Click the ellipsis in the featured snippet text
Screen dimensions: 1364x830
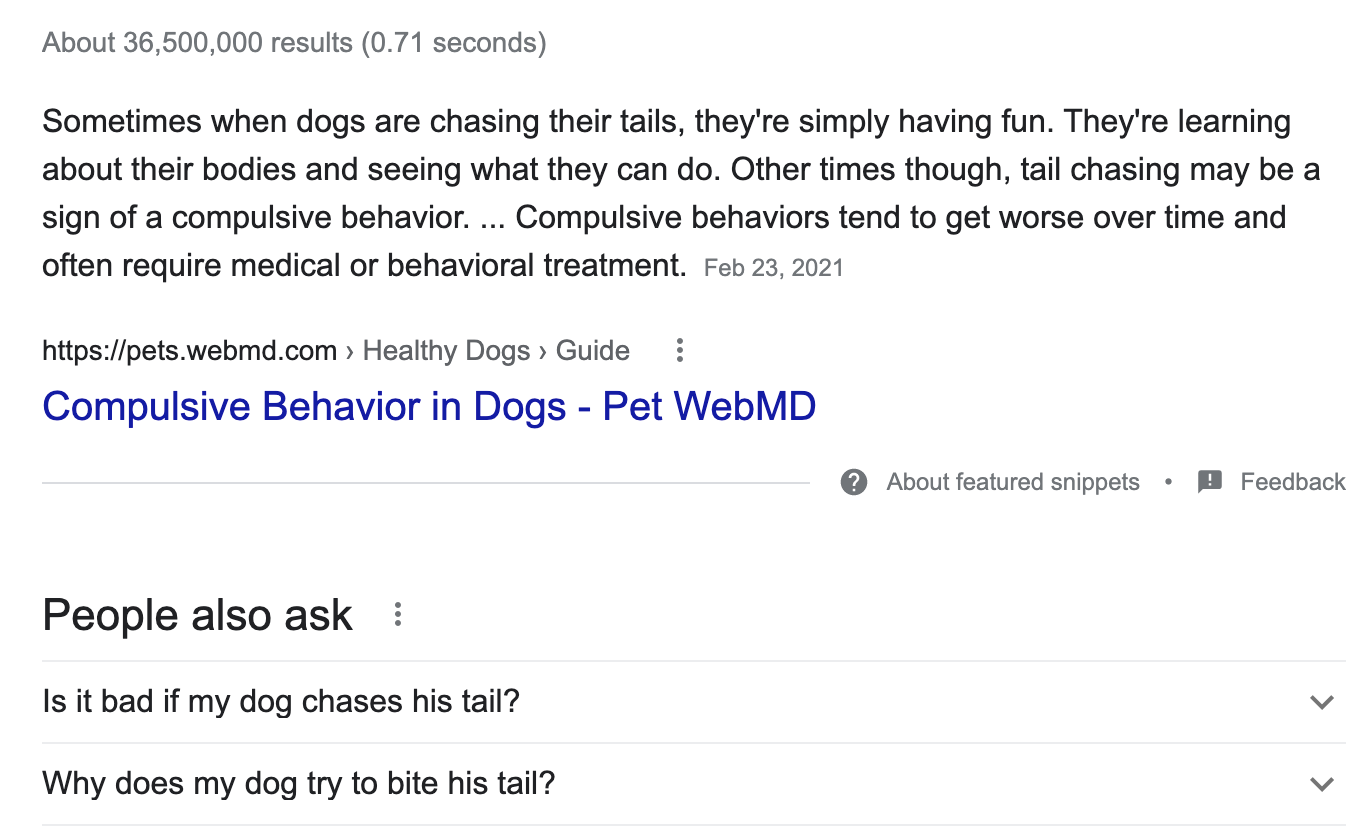491,219
